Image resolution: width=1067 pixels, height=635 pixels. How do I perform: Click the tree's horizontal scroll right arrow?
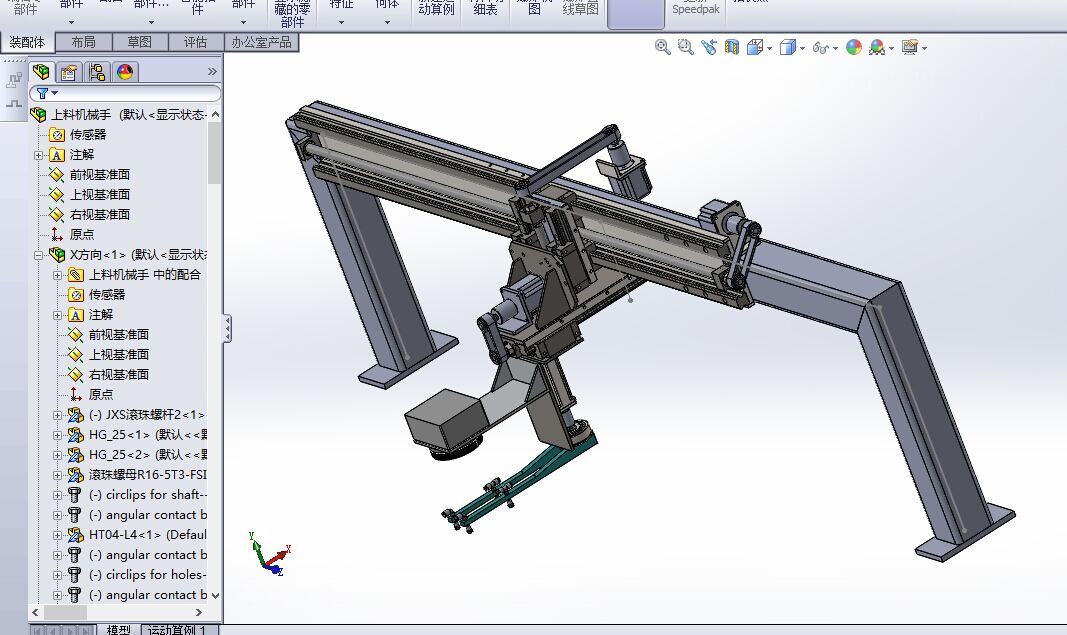point(199,613)
